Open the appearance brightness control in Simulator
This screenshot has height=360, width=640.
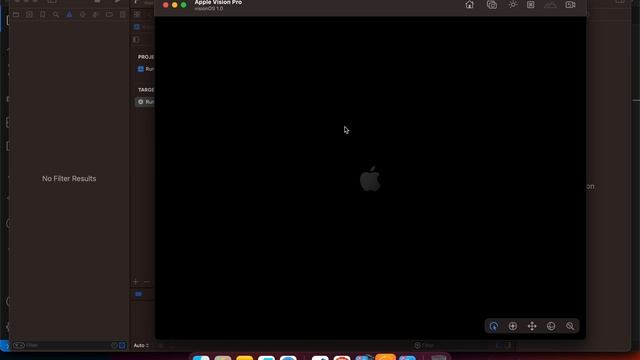point(513,5)
